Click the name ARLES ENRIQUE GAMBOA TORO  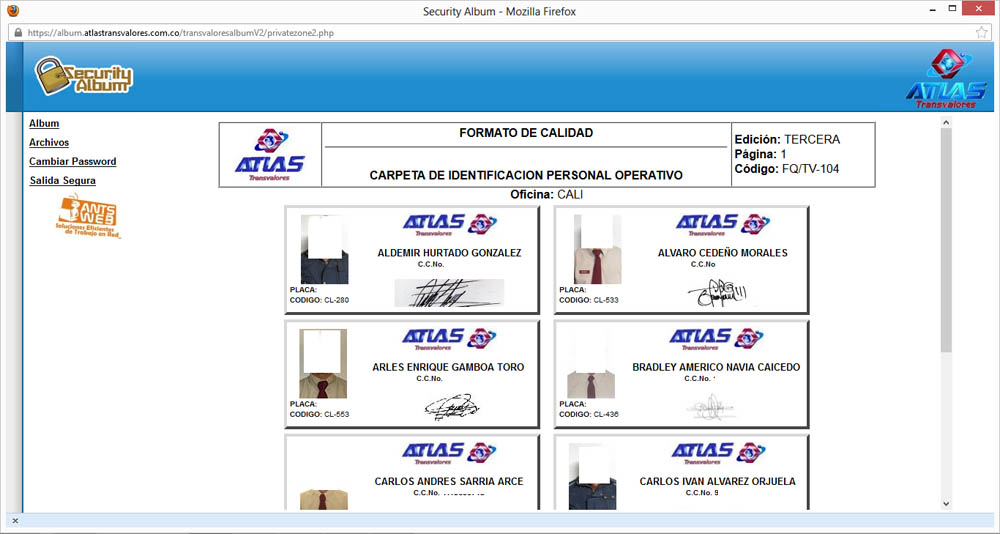[x=448, y=367]
